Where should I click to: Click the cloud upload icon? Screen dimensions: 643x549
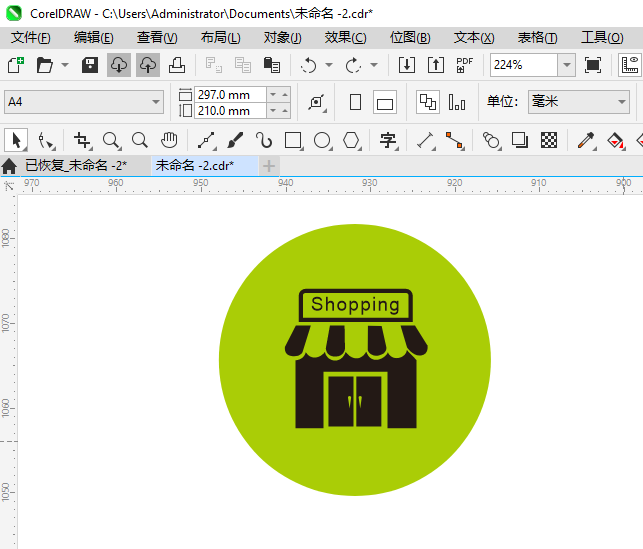pos(148,65)
